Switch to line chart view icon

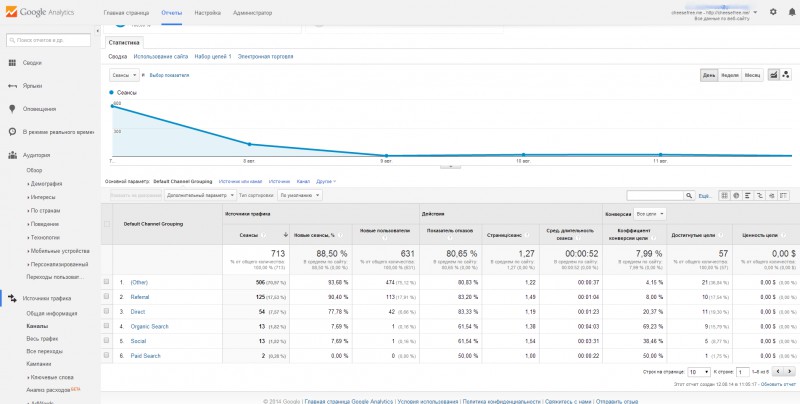click(773, 75)
